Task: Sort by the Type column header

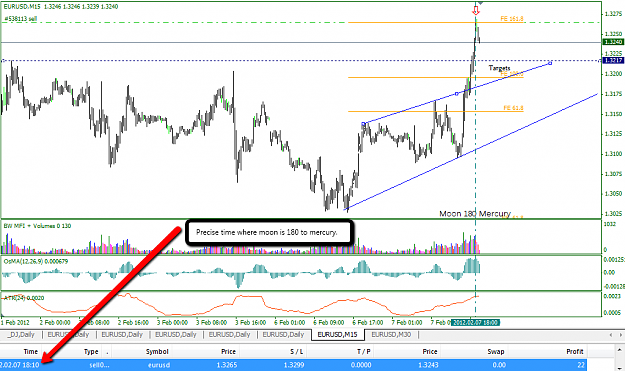Action: pos(91,351)
